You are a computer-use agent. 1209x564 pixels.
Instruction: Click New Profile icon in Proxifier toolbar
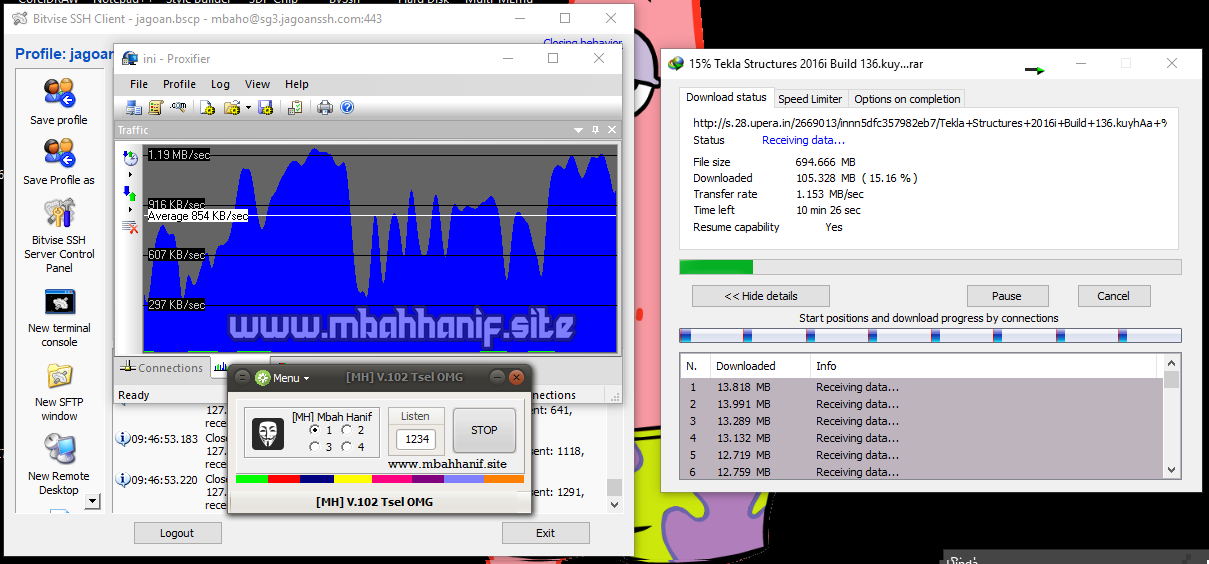click(207, 107)
